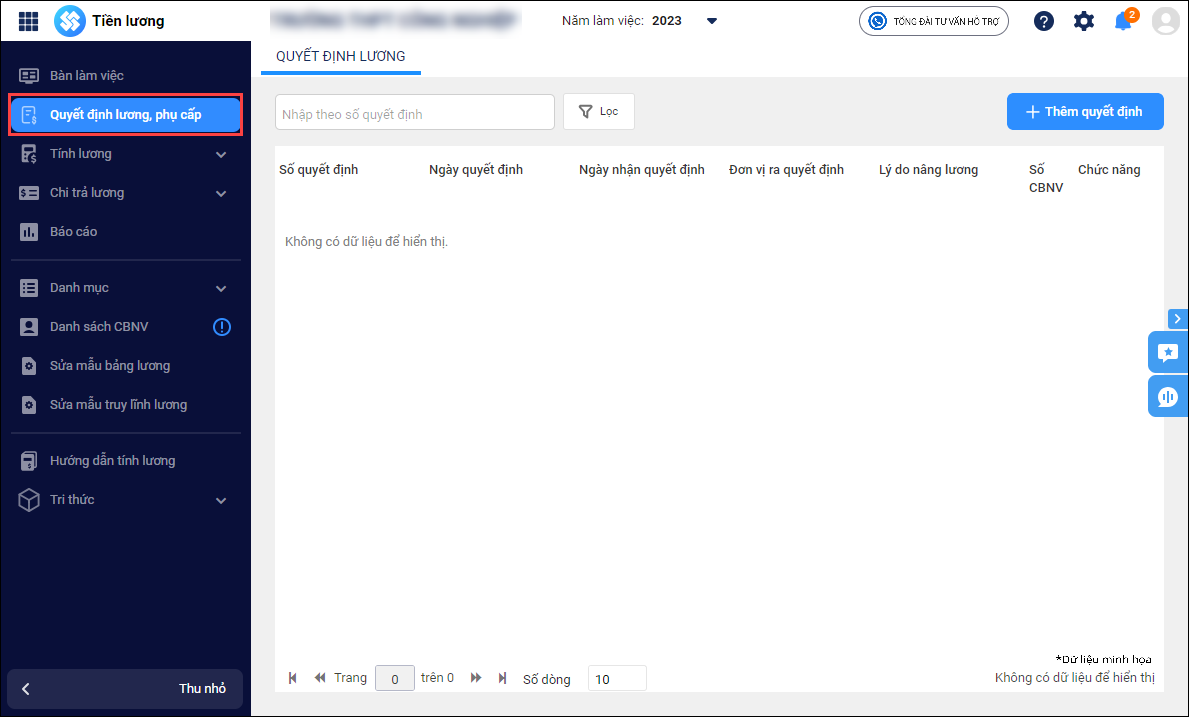Click the Số quyết định column header
Image resolution: width=1189 pixels, height=717 pixels.
[x=318, y=170]
